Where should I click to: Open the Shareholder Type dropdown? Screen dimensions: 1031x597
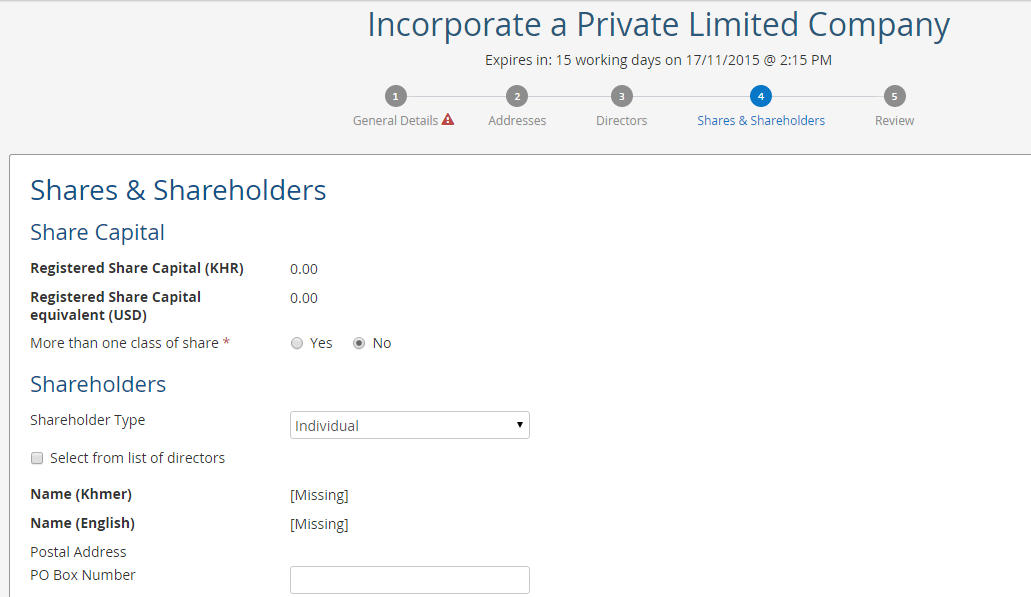pos(410,425)
